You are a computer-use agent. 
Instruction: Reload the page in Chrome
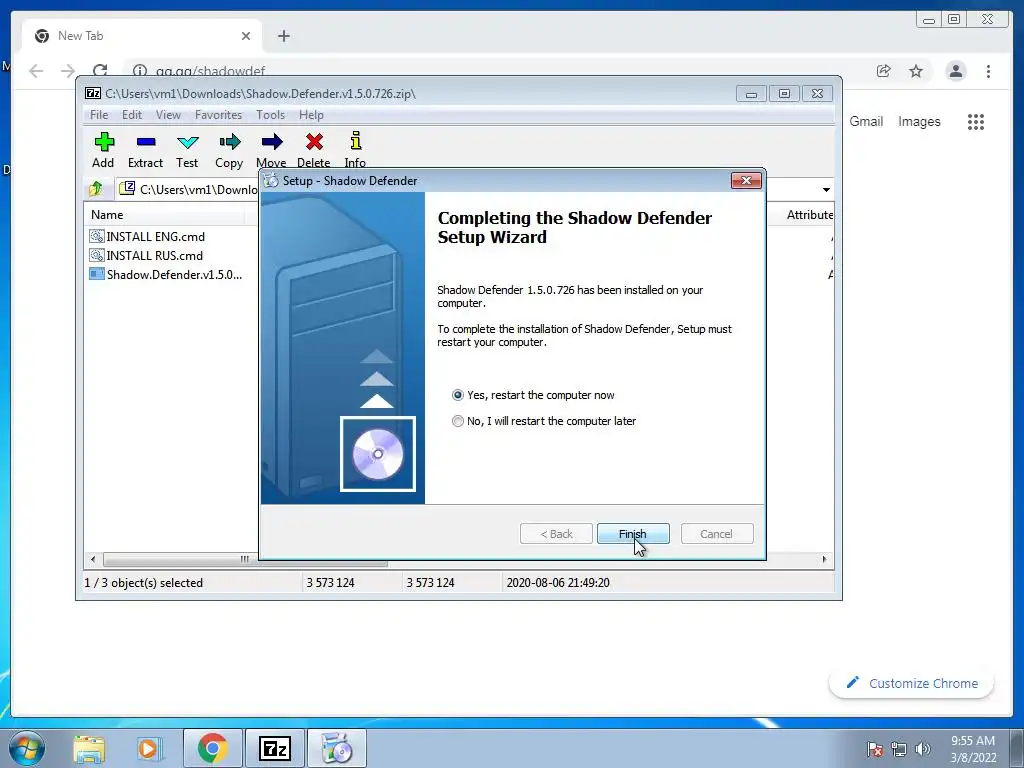click(x=100, y=71)
